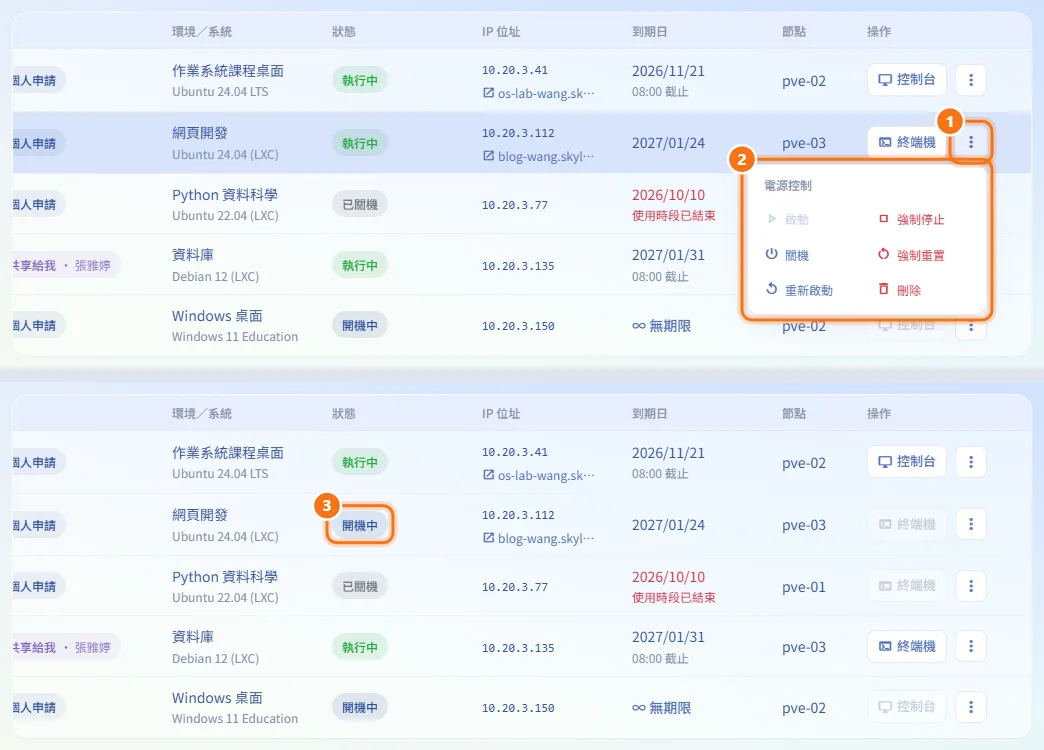Viewport: 1044px width, 750px height.
Task: Click the highlighted 開機中 status badge for 網頁開發
Action: pos(360,525)
